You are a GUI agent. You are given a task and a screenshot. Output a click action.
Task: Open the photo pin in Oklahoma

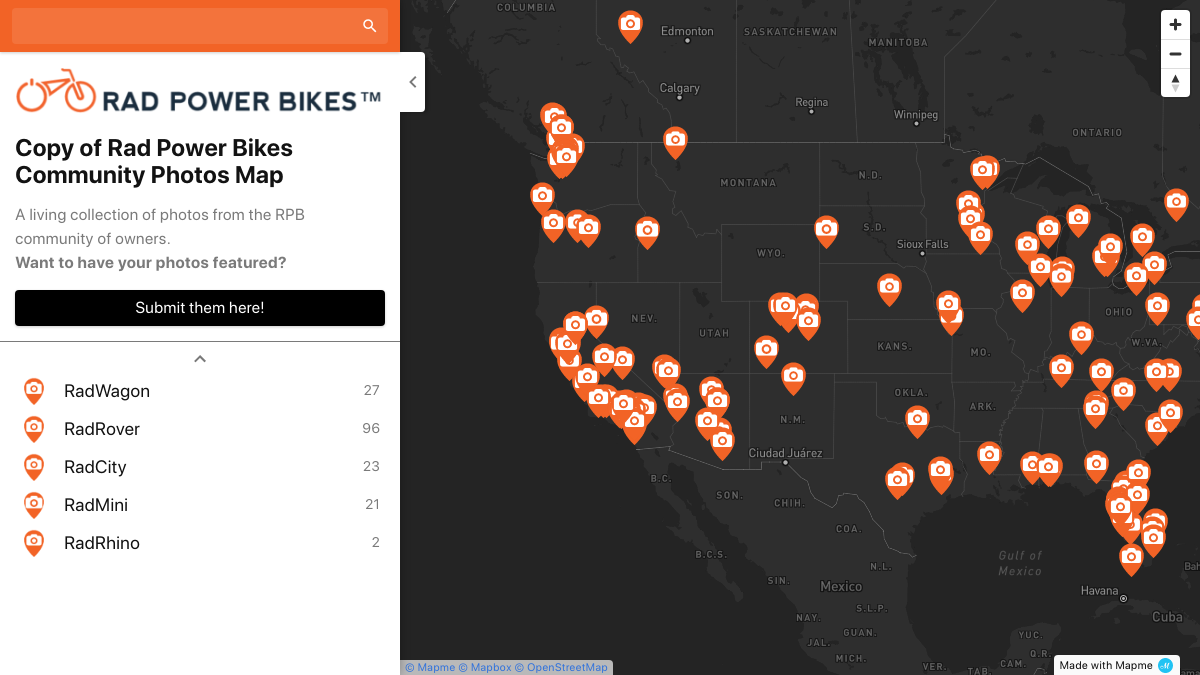(918, 420)
